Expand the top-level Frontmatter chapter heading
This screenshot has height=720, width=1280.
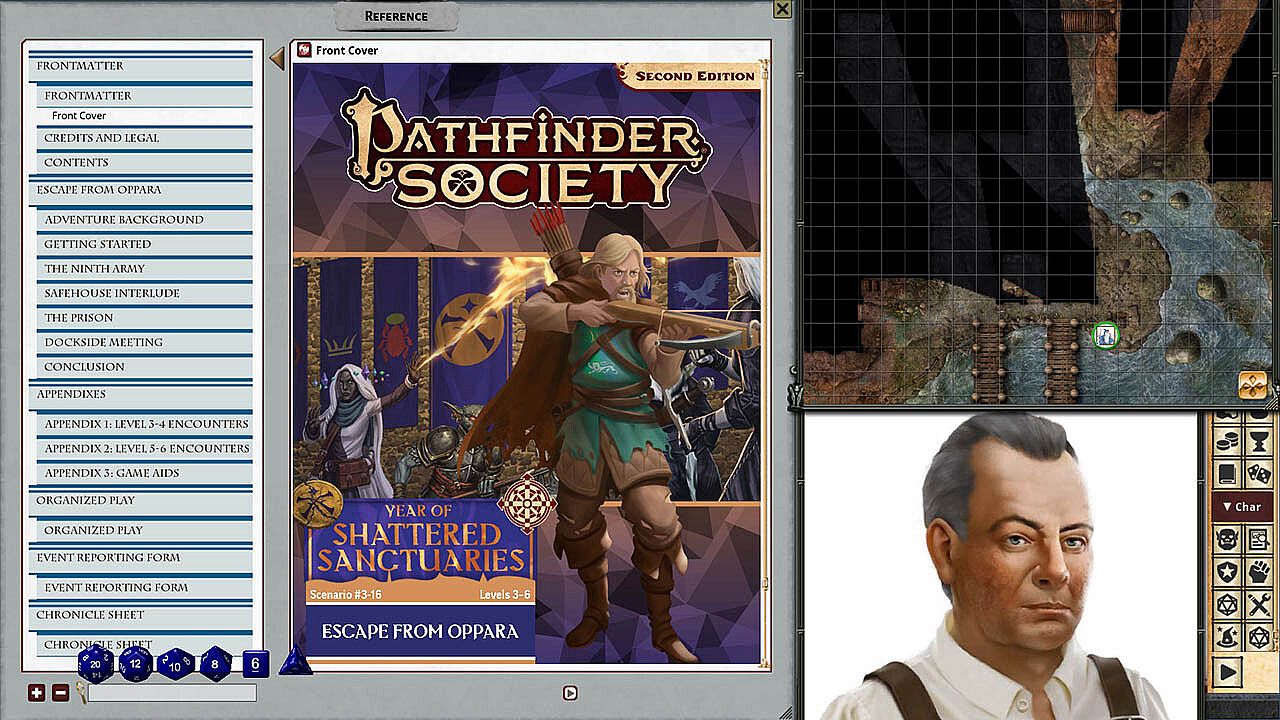coord(141,66)
